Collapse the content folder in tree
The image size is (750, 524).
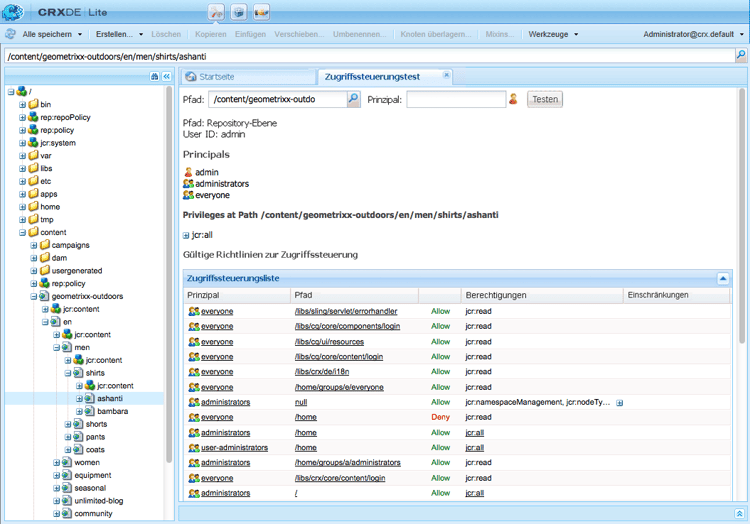pos(22,232)
